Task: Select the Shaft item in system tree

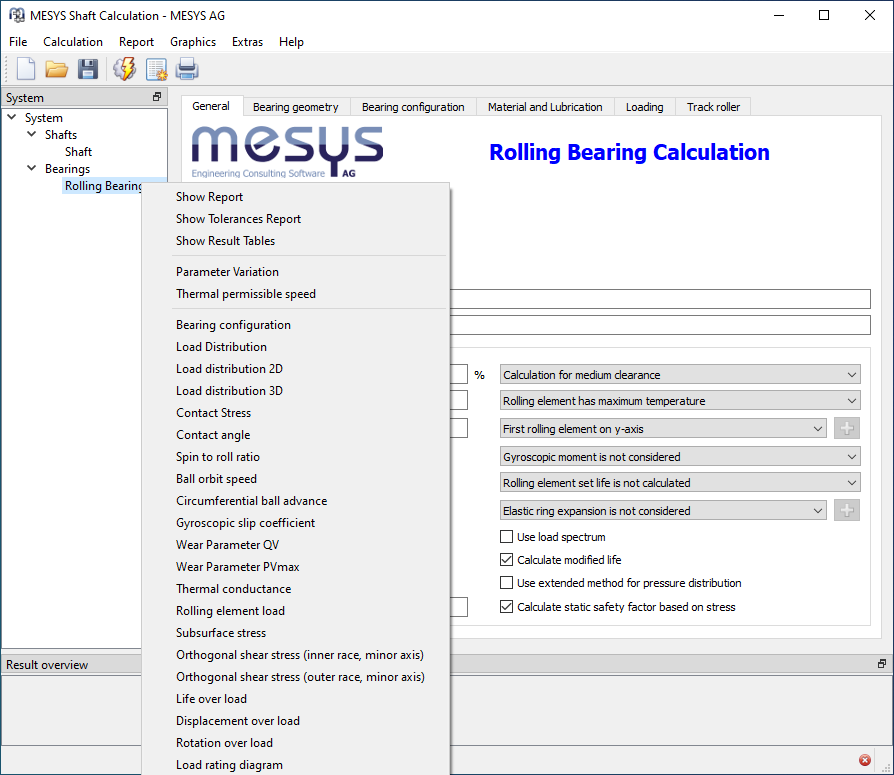Action: 78,152
